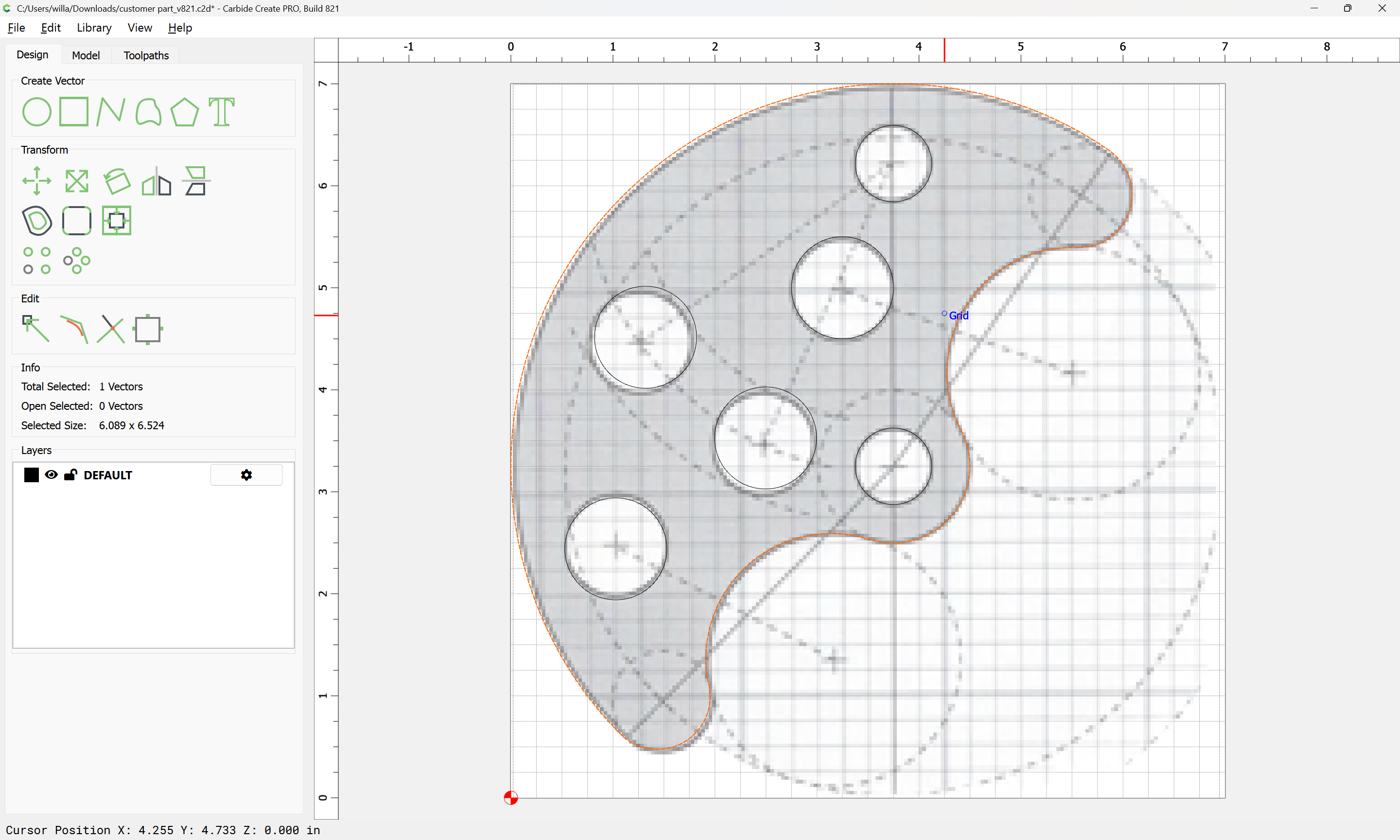The image size is (1400, 840).
Task: Open the Scale transform tool
Action: click(76, 181)
